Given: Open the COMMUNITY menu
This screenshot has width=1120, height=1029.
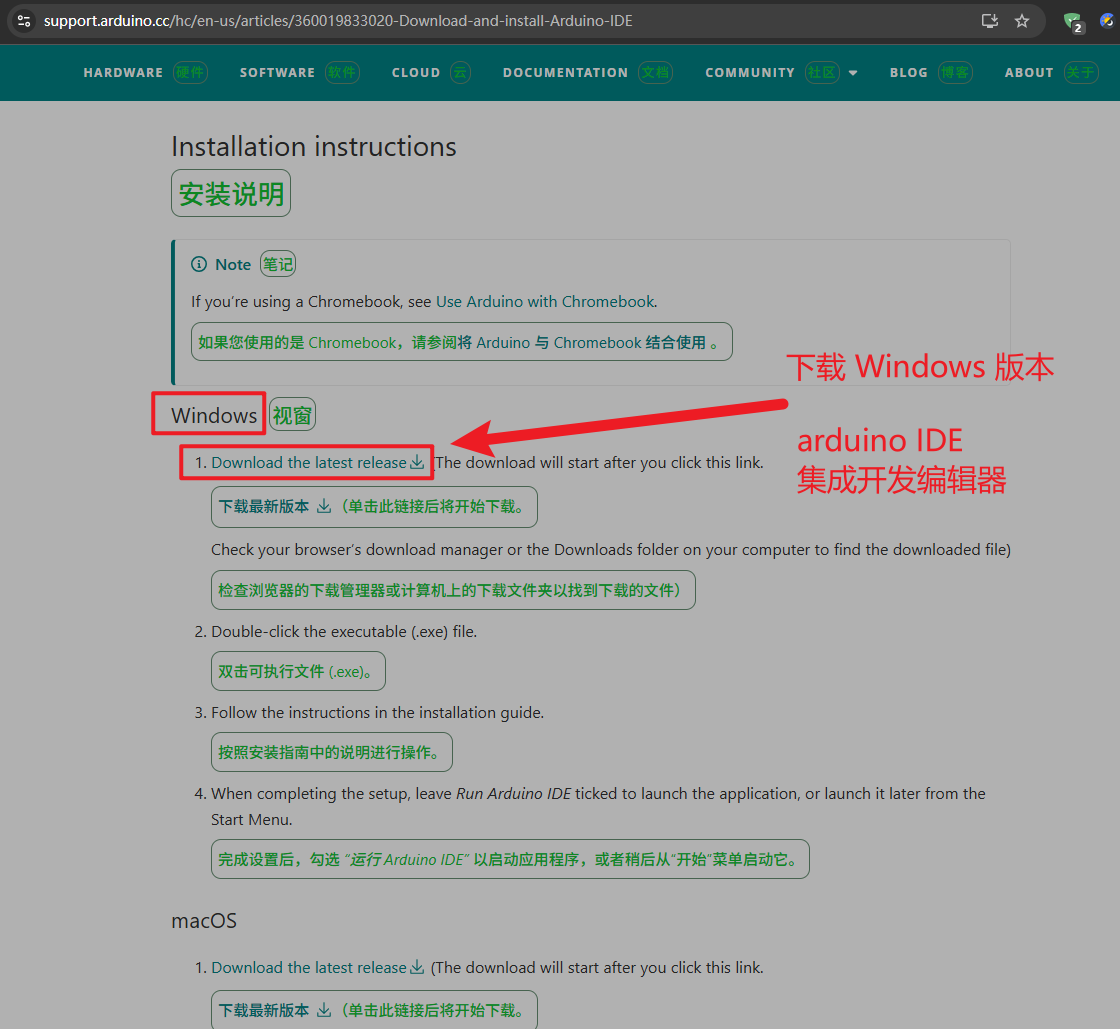Looking at the screenshot, I should click(x=750, y=72).
